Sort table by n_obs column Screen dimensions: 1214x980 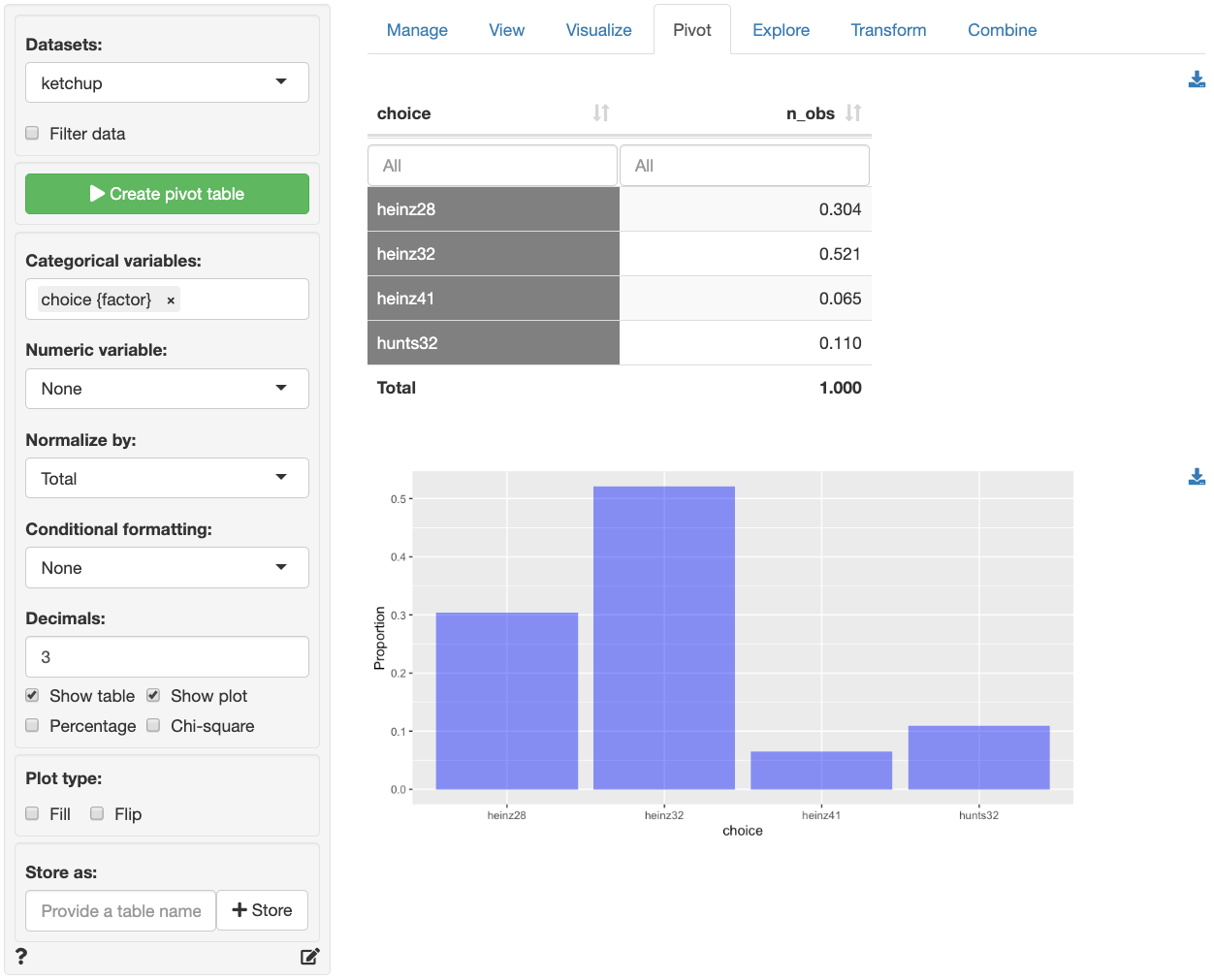(x=853, y=113)
